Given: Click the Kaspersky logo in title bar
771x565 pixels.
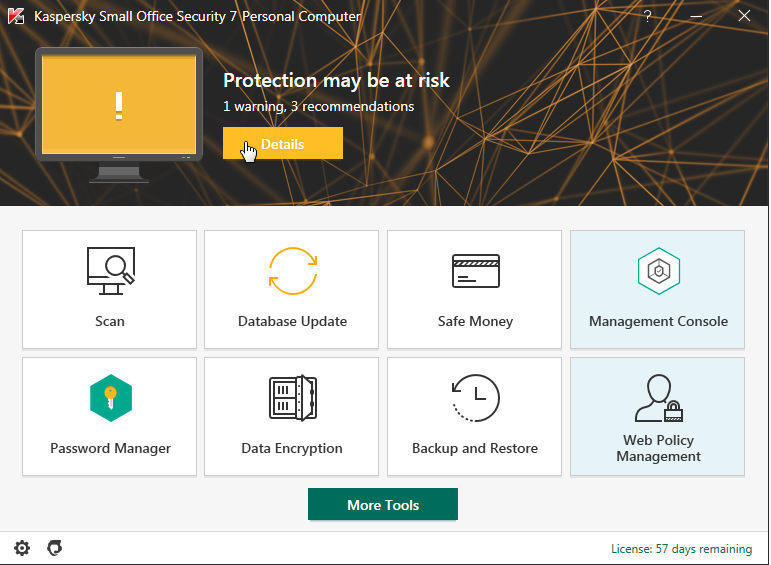Looking at the screenshot, I should coord(16,16).
